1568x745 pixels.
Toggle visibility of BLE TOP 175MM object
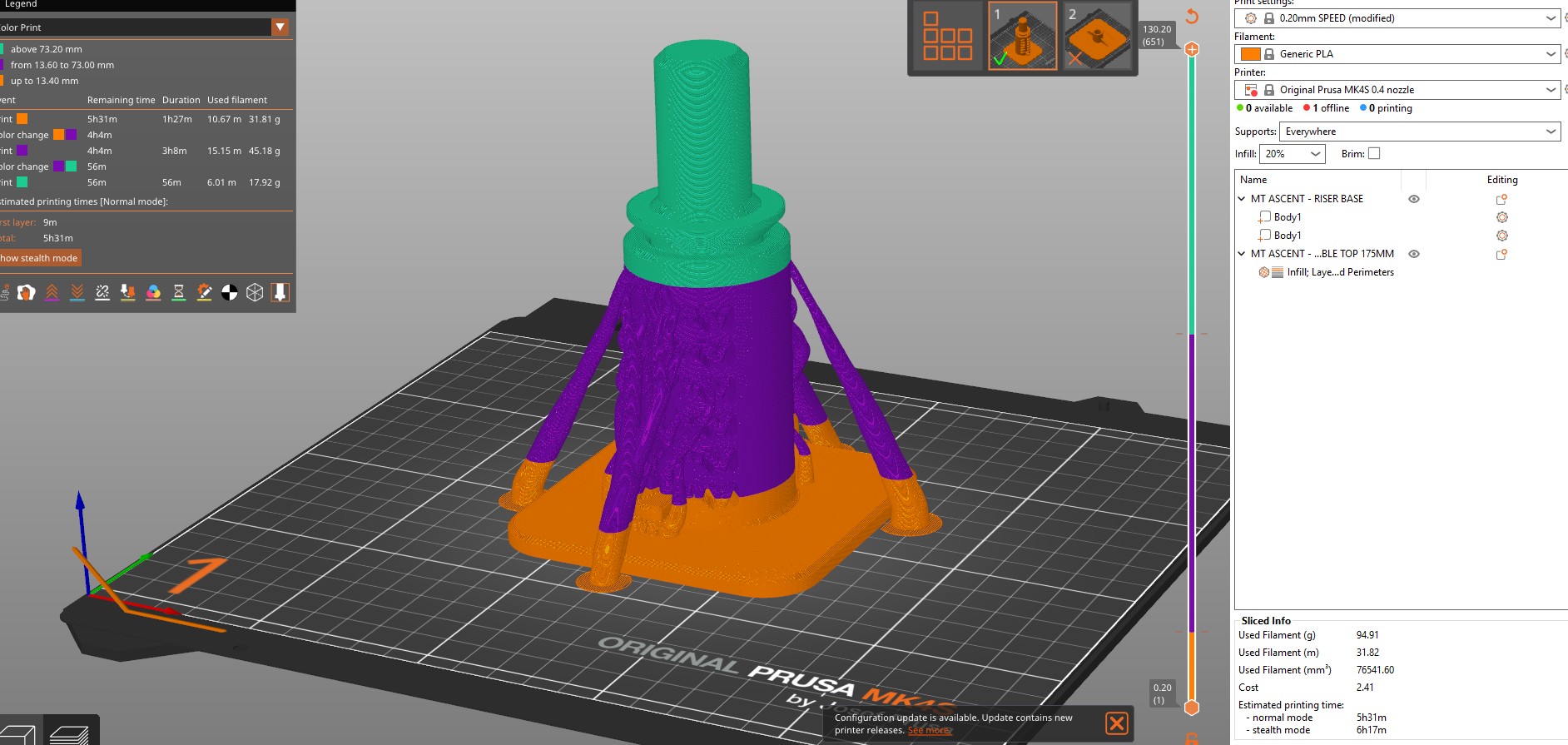pos(1413,254)
